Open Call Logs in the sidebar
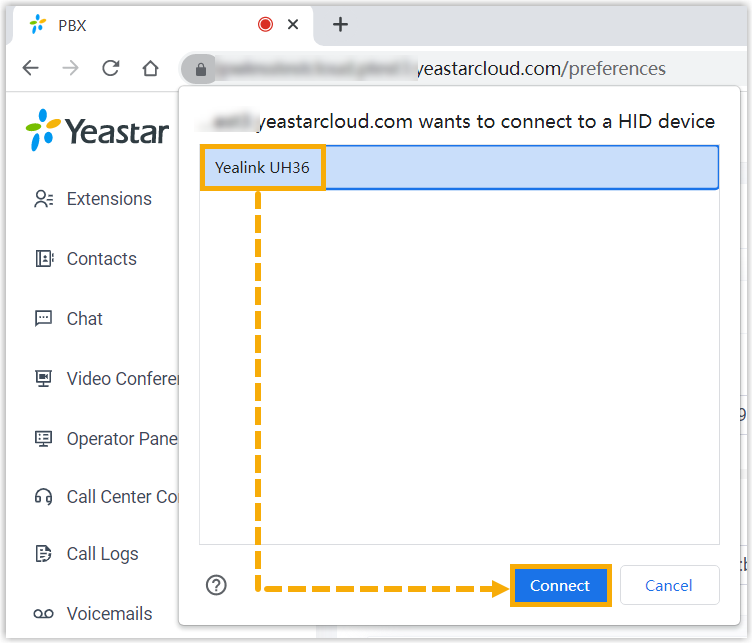Image resolution: width=753 pixels, height=644 pixels. tap(102, 554)
